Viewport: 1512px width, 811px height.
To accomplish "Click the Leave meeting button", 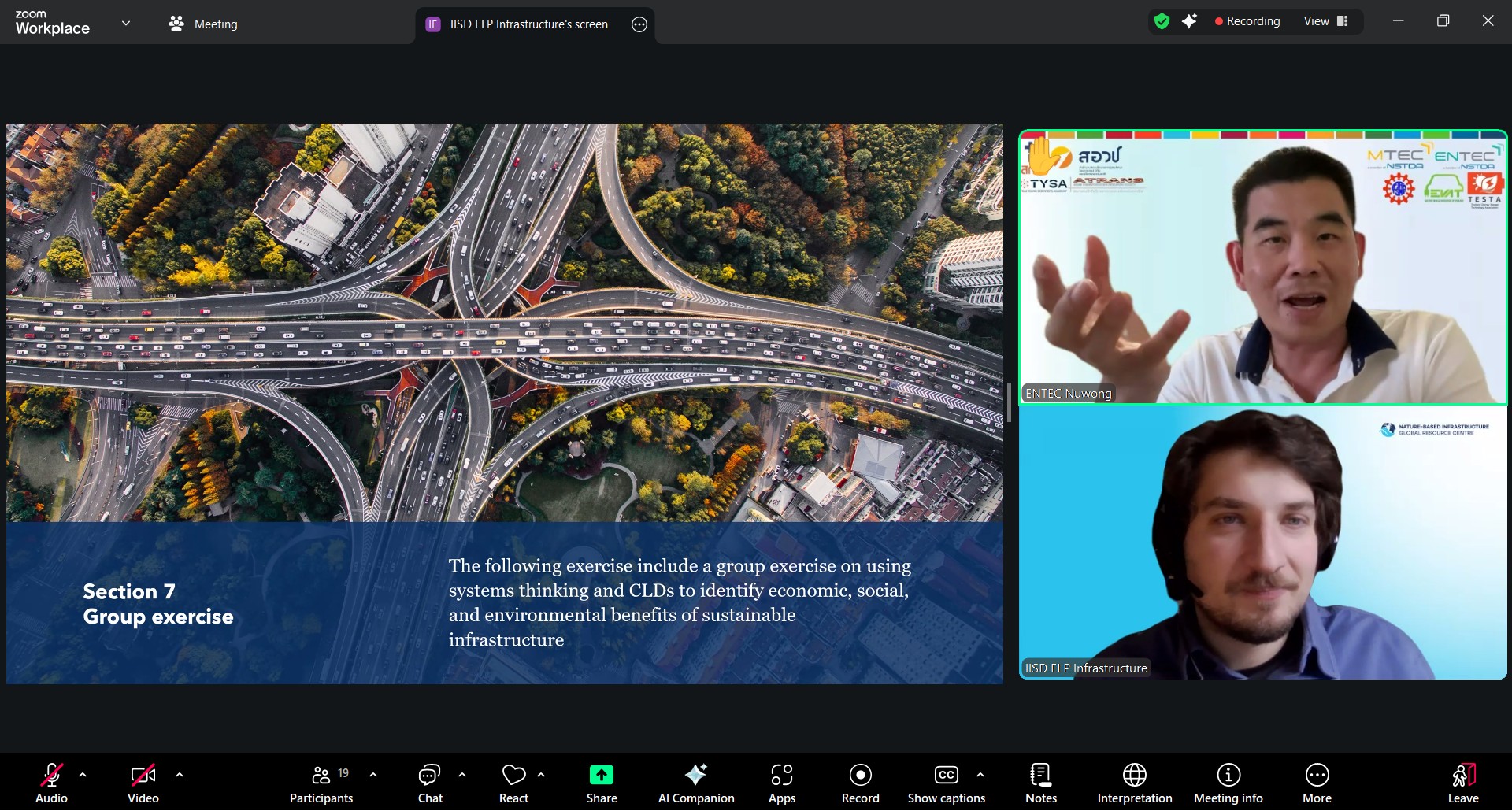I will [1462, 783].
